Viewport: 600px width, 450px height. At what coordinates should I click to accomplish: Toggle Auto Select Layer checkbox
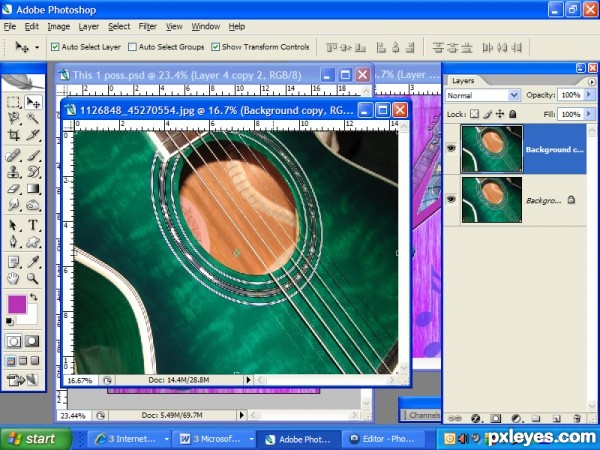(x=55, y=47)
